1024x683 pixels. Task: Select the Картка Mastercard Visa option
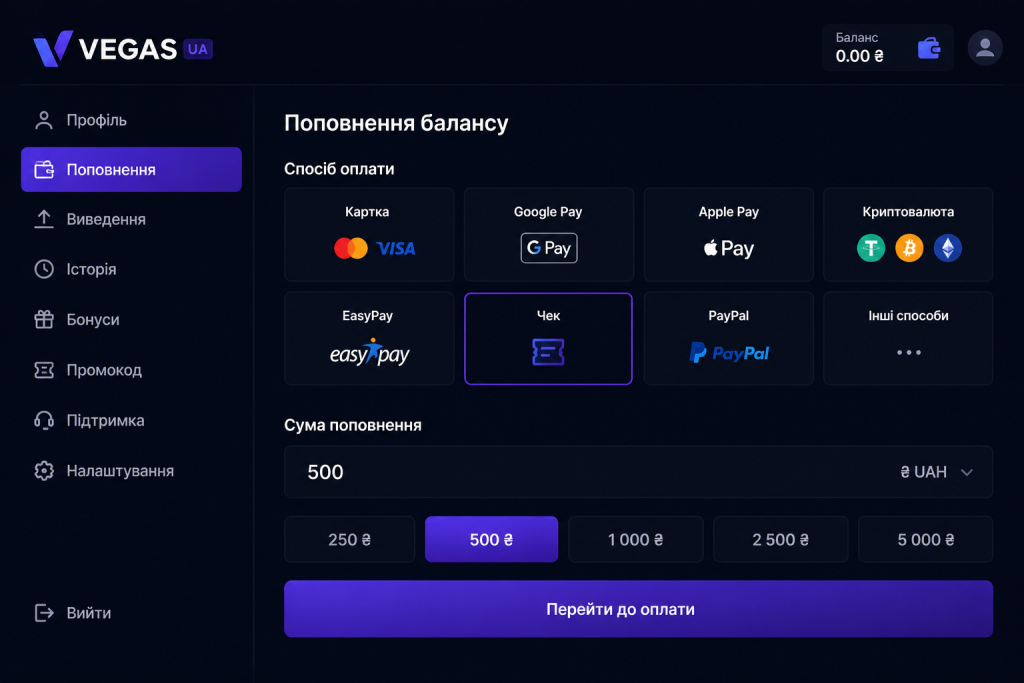coord(369,234)
